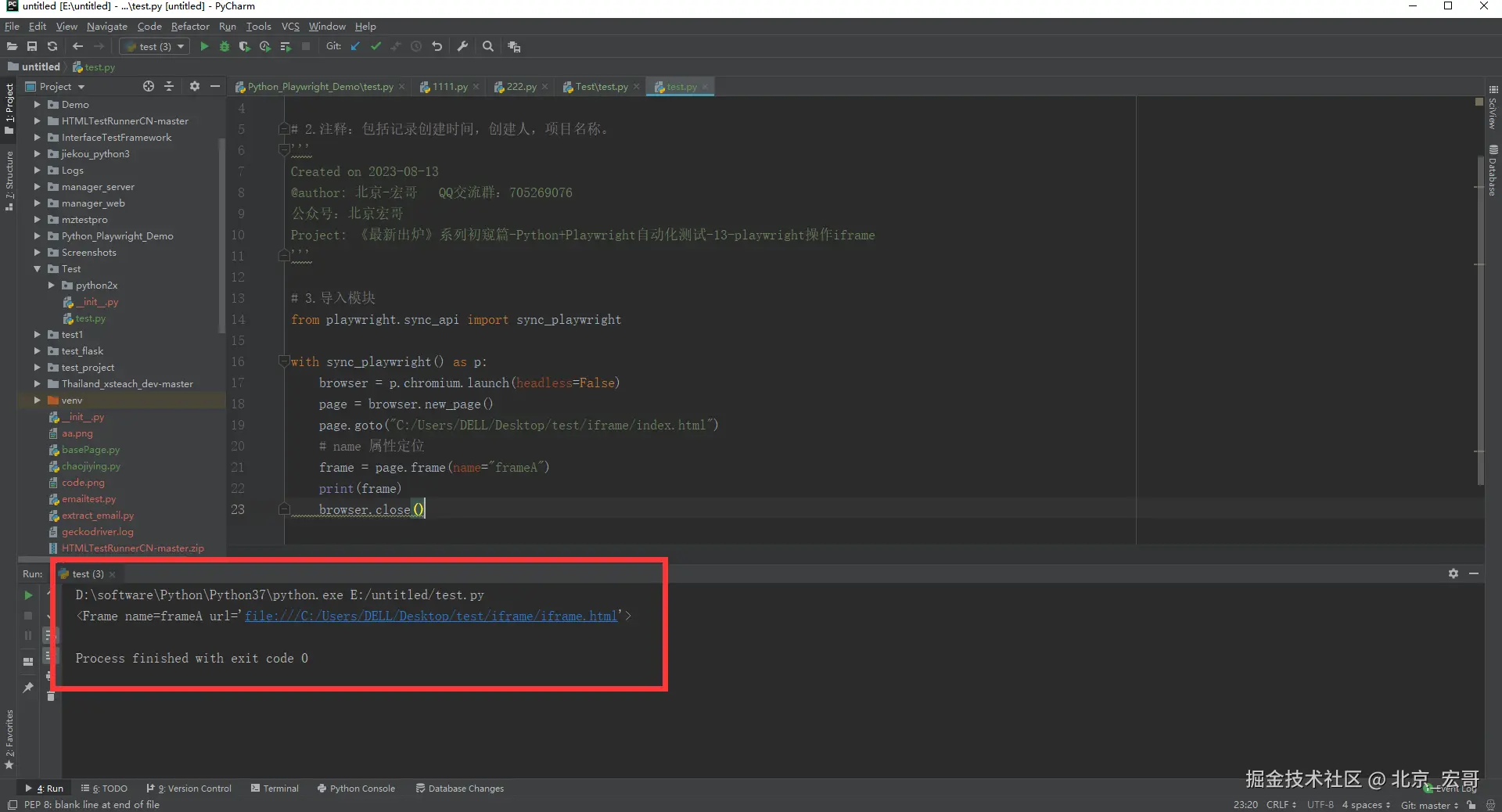
Task: Open the 4 spaces indent selector
Action: tap(1366, 805)
